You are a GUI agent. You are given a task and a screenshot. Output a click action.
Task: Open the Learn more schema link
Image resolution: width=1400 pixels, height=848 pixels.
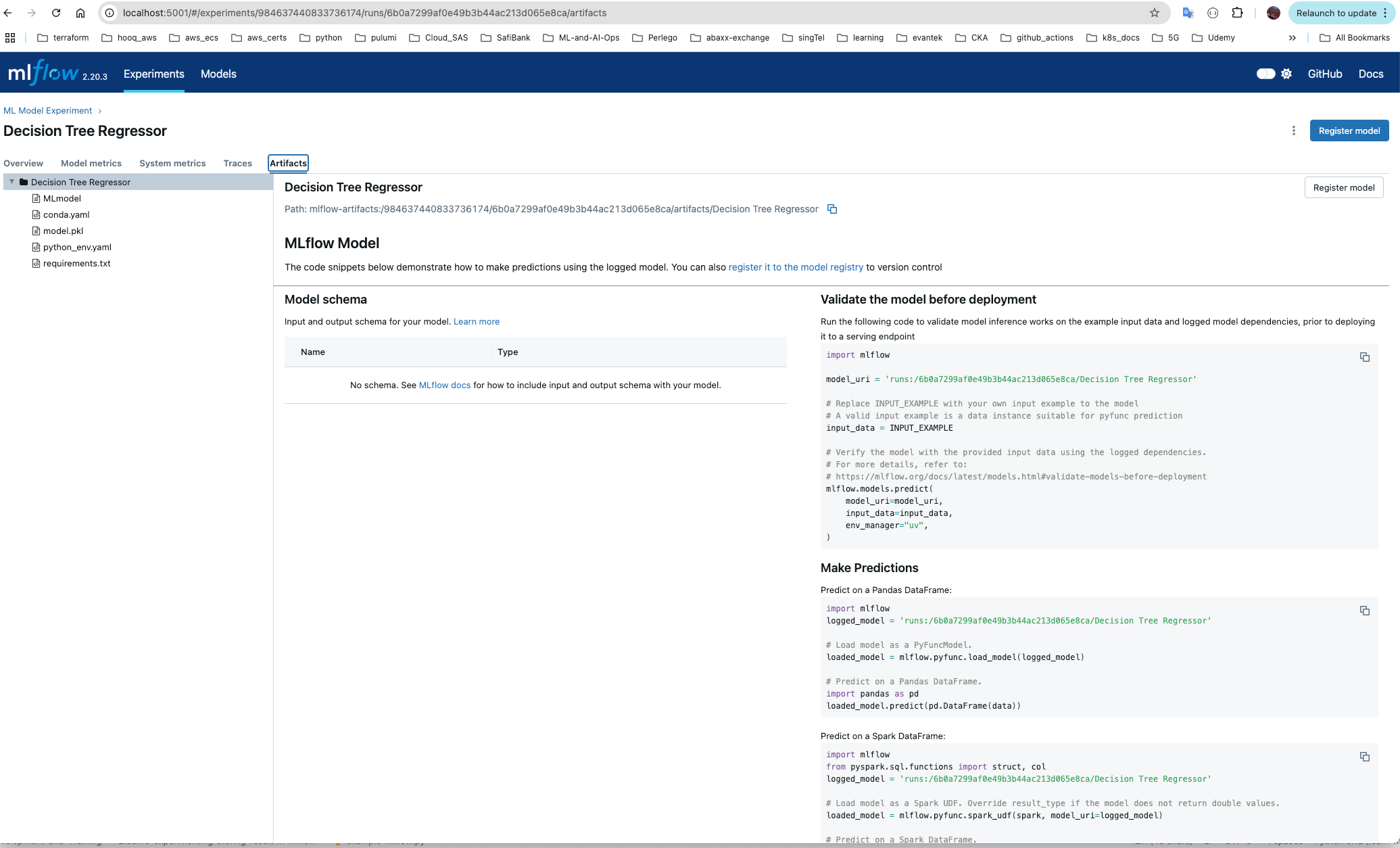point(477,321)
